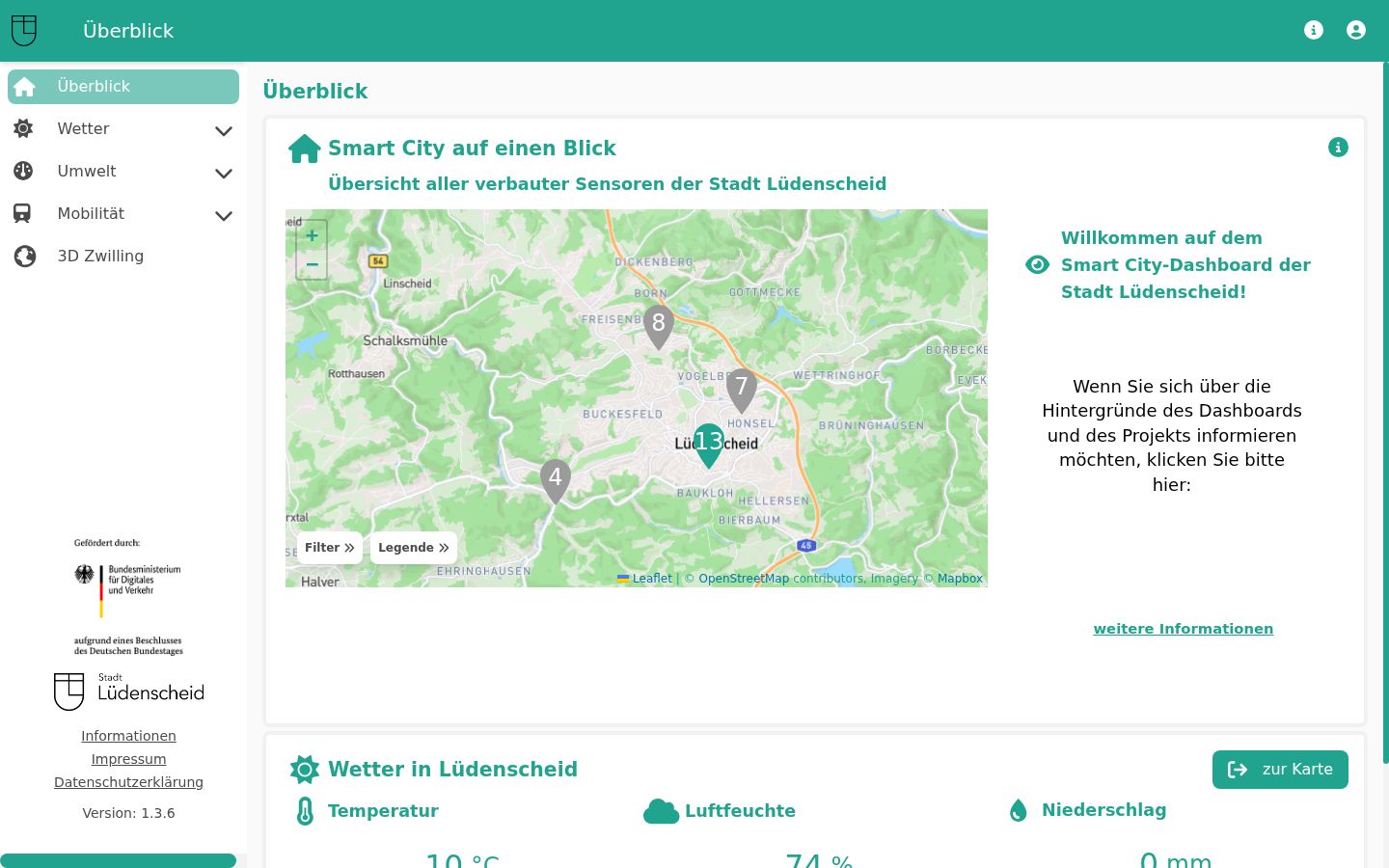
Task: Open the info icon in top bar
Action: [x=1314, y=30]
